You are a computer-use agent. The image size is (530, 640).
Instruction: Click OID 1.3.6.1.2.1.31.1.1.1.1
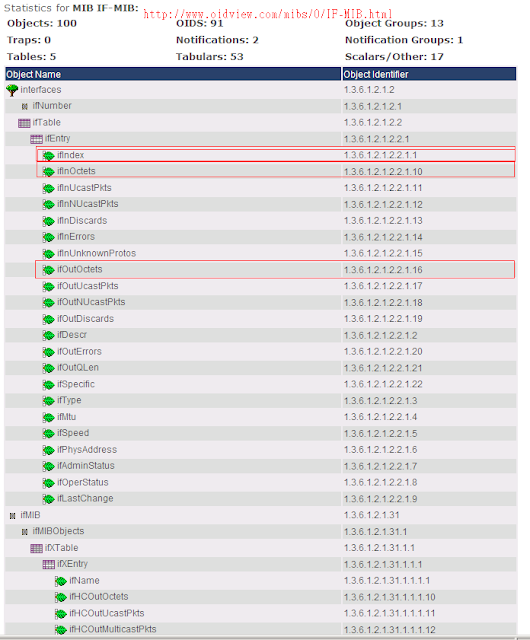click(x=387, y=581)
